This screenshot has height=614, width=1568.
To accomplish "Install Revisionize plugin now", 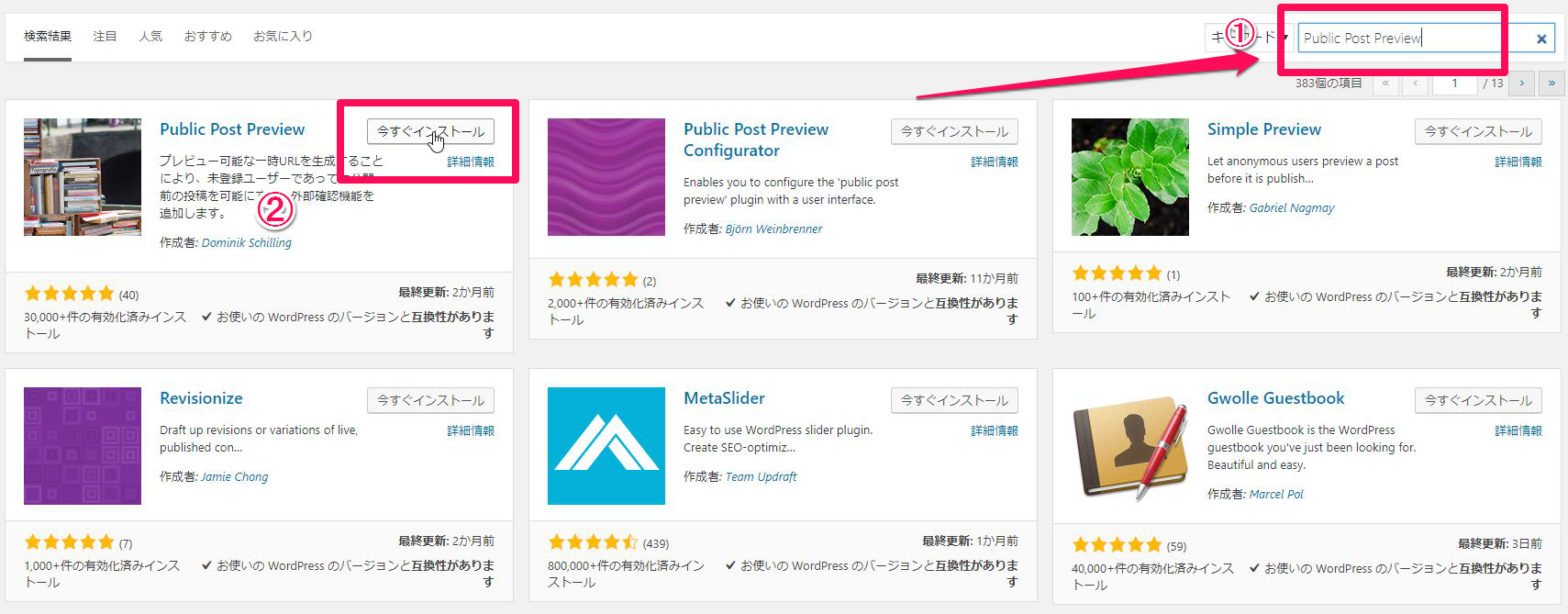I will [x=430, y=400].
